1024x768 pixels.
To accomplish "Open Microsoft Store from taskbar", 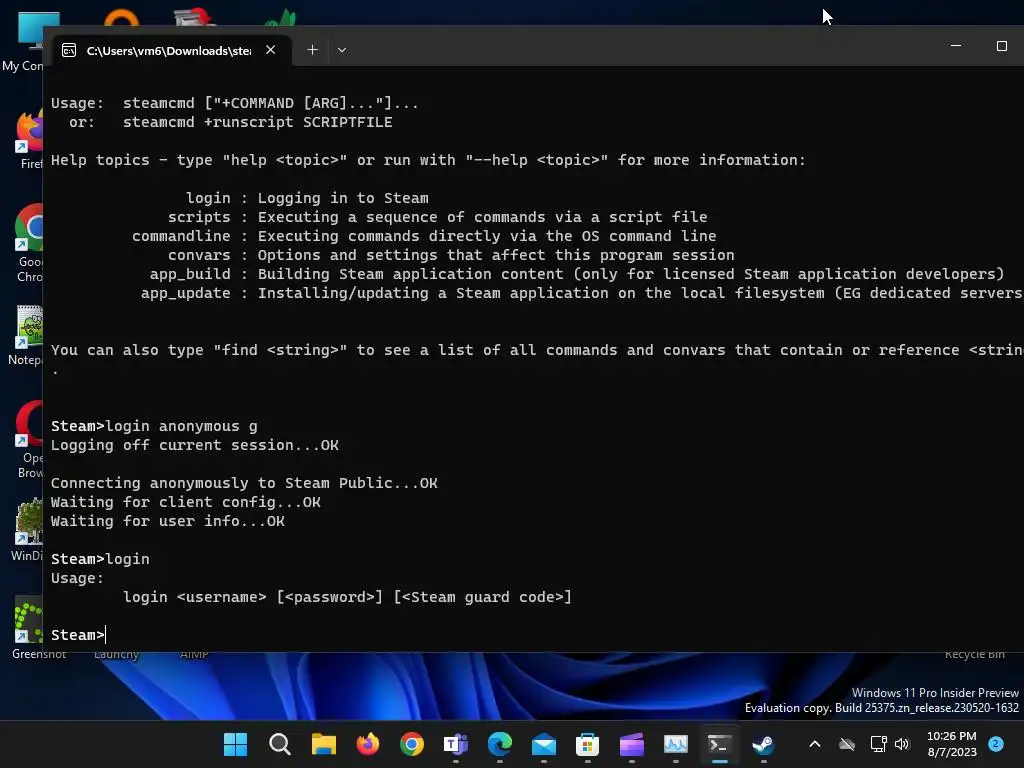I will pyautogui.click(x=587, y=744).
